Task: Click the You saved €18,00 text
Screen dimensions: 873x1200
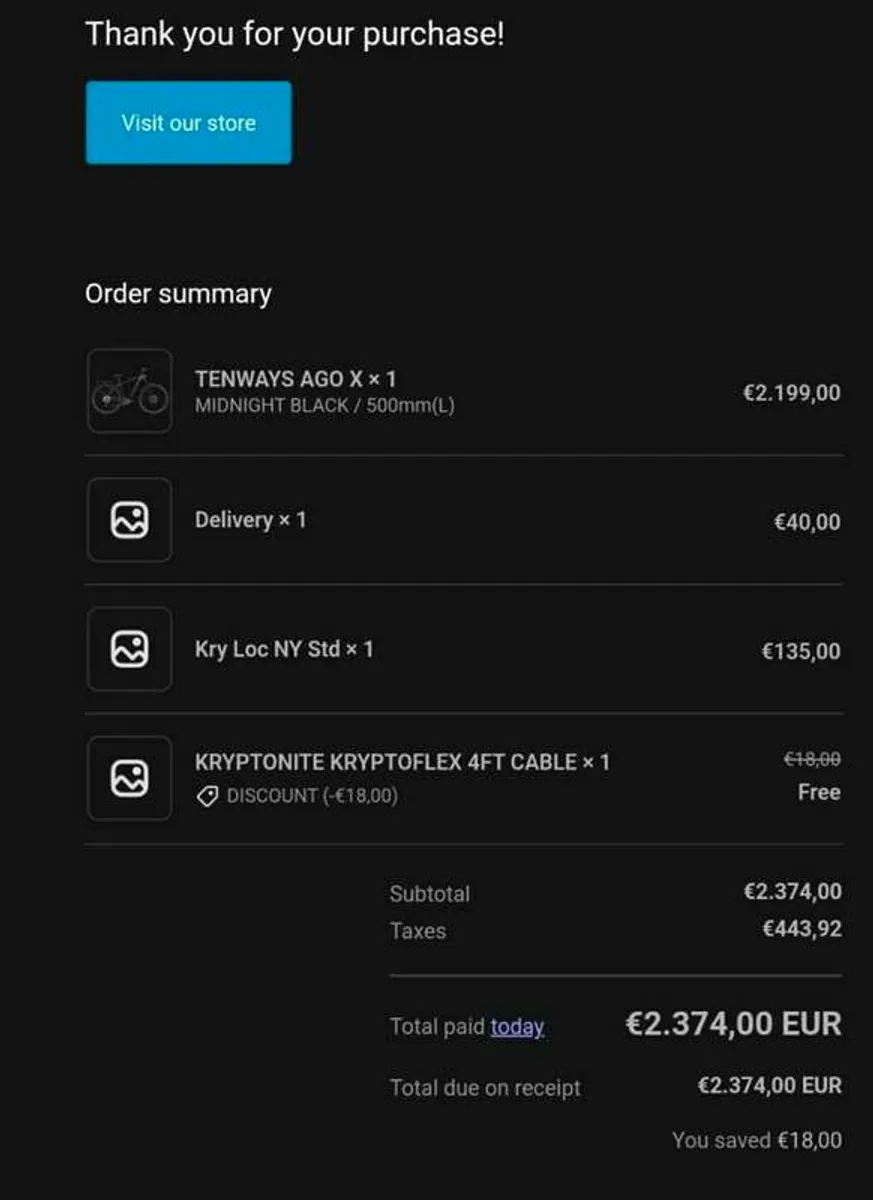Action: (756, 1140)
